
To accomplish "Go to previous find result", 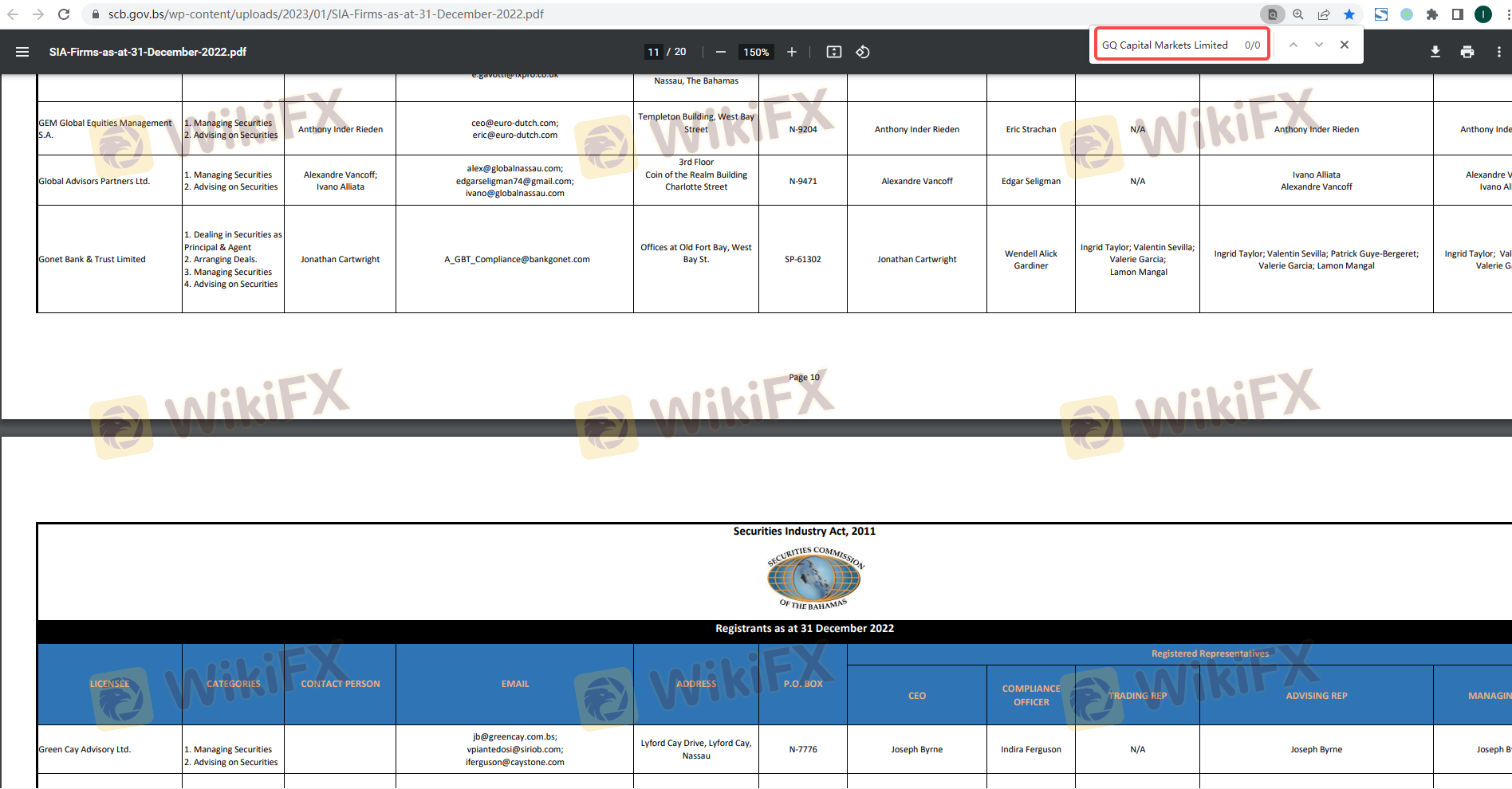I will pos(1293,45).
